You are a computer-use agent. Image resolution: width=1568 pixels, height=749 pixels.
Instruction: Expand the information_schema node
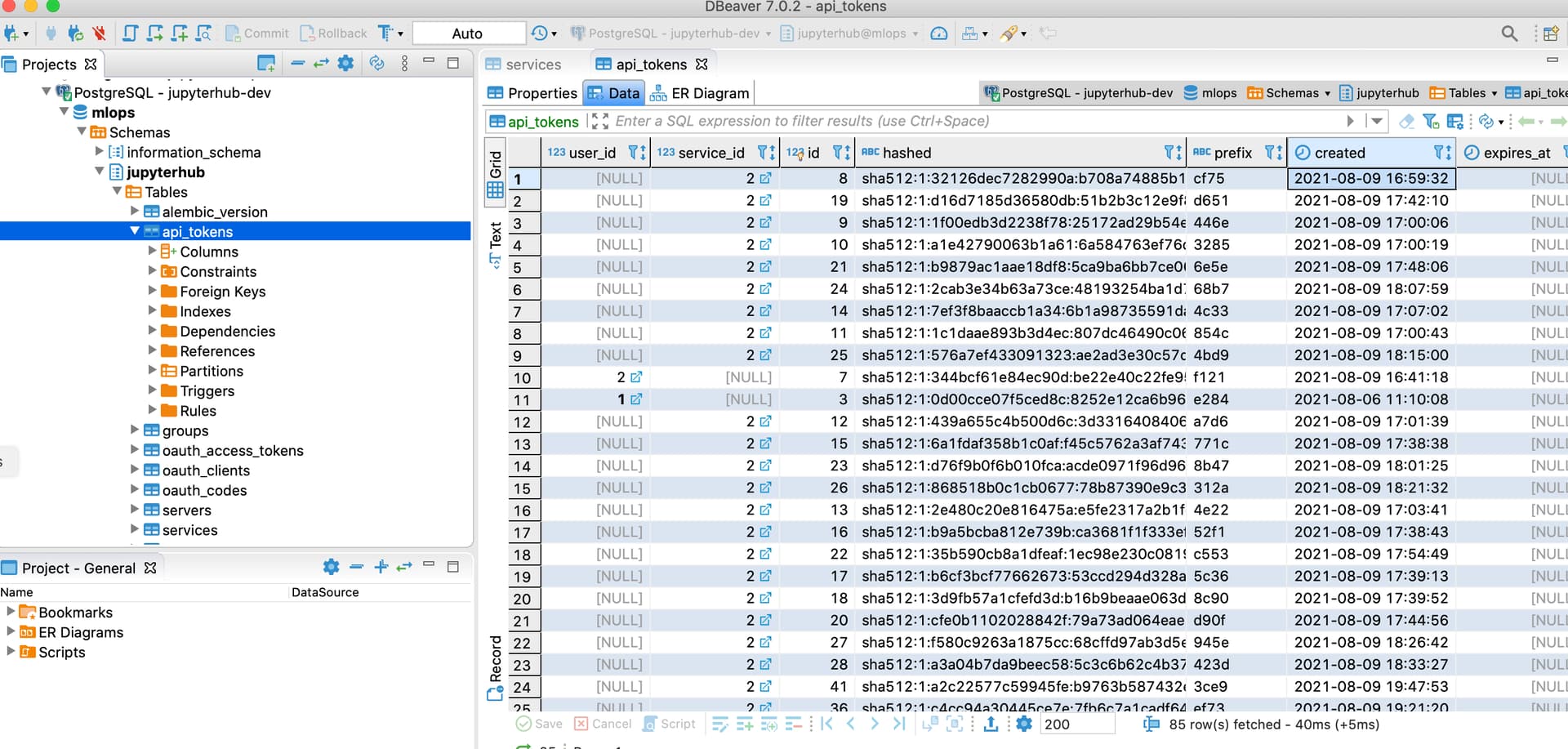coord(99,151)
